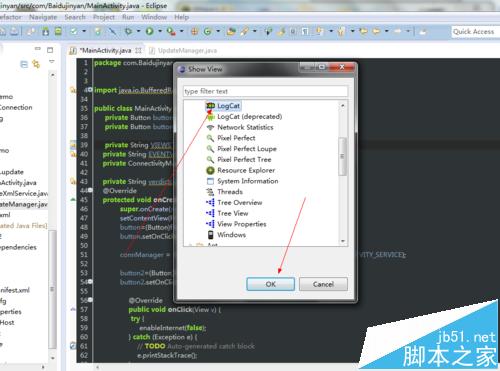
Task: Click the Show View list scroll-up arrow
Action: point(343,105)
